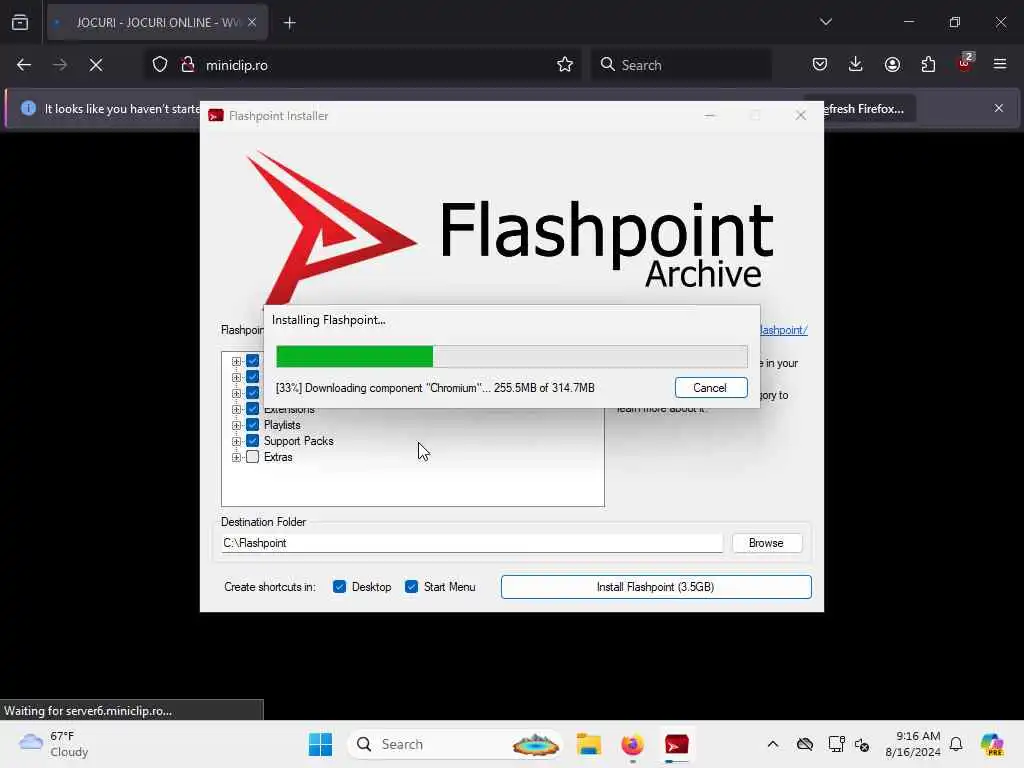Screen dimensions: 1024x768
Task: Open Firefox extensions puzzle icon
Action: 928,65
